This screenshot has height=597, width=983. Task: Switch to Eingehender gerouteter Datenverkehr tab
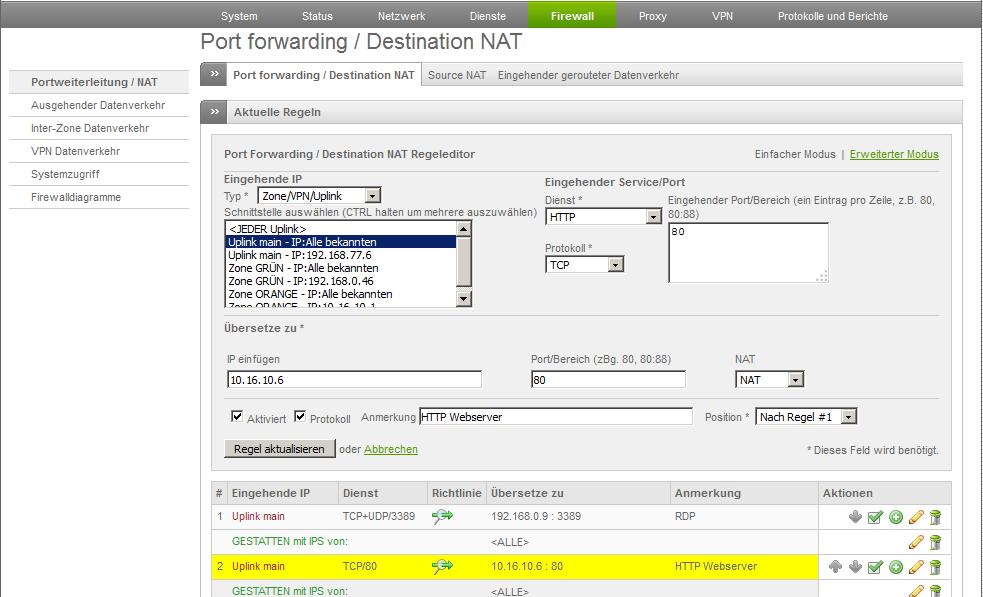click(x=588, y=75)
